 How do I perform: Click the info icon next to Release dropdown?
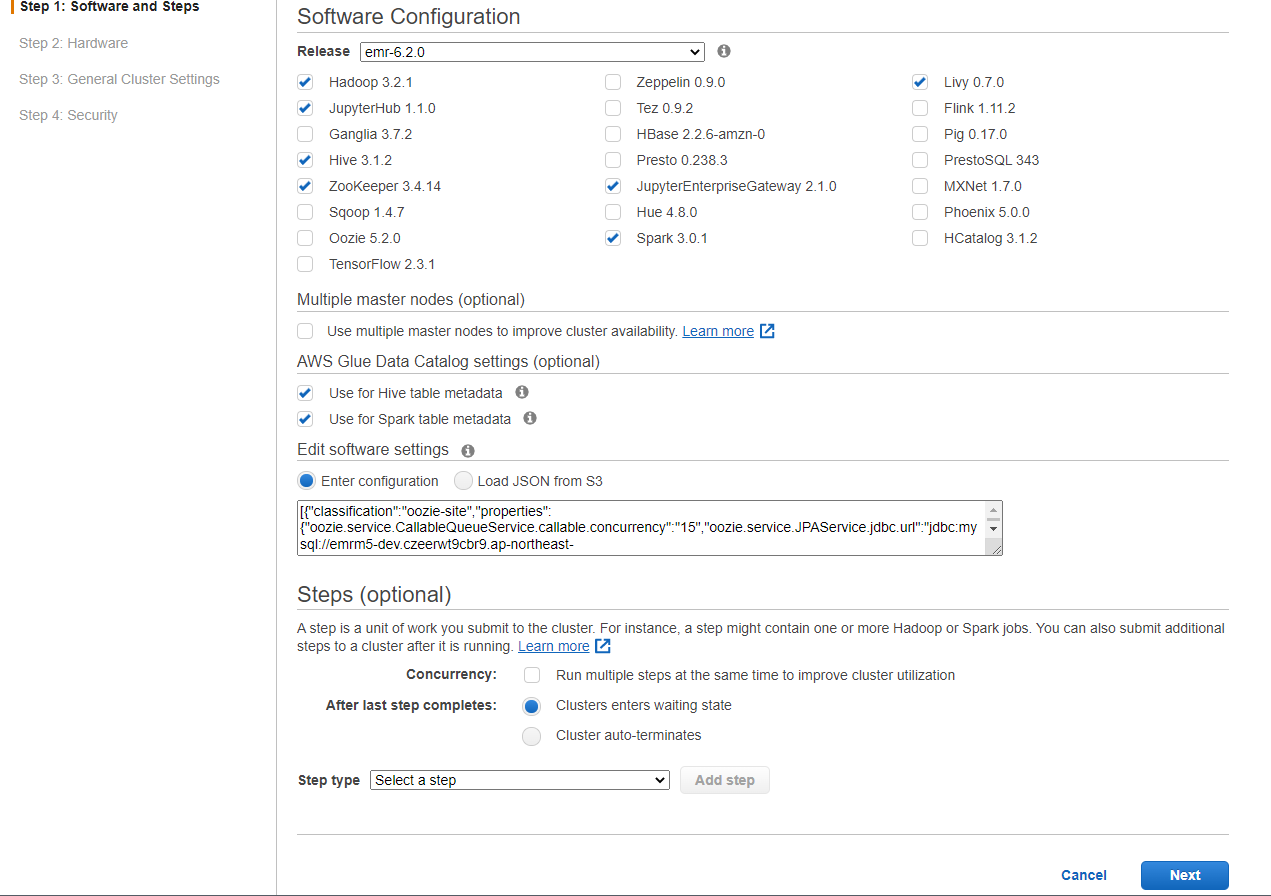click(724, 51)
